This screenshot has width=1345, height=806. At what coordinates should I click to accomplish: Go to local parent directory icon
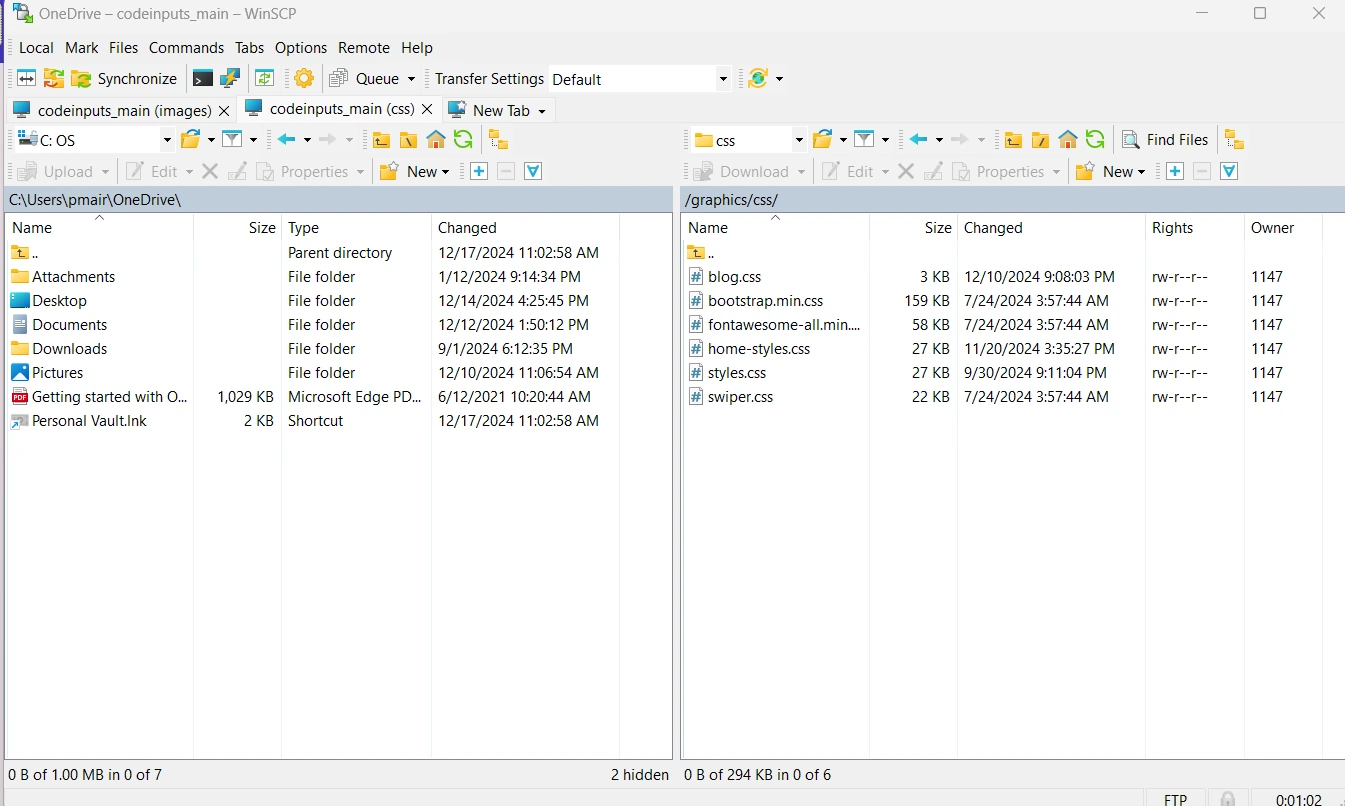click(381, 139)
